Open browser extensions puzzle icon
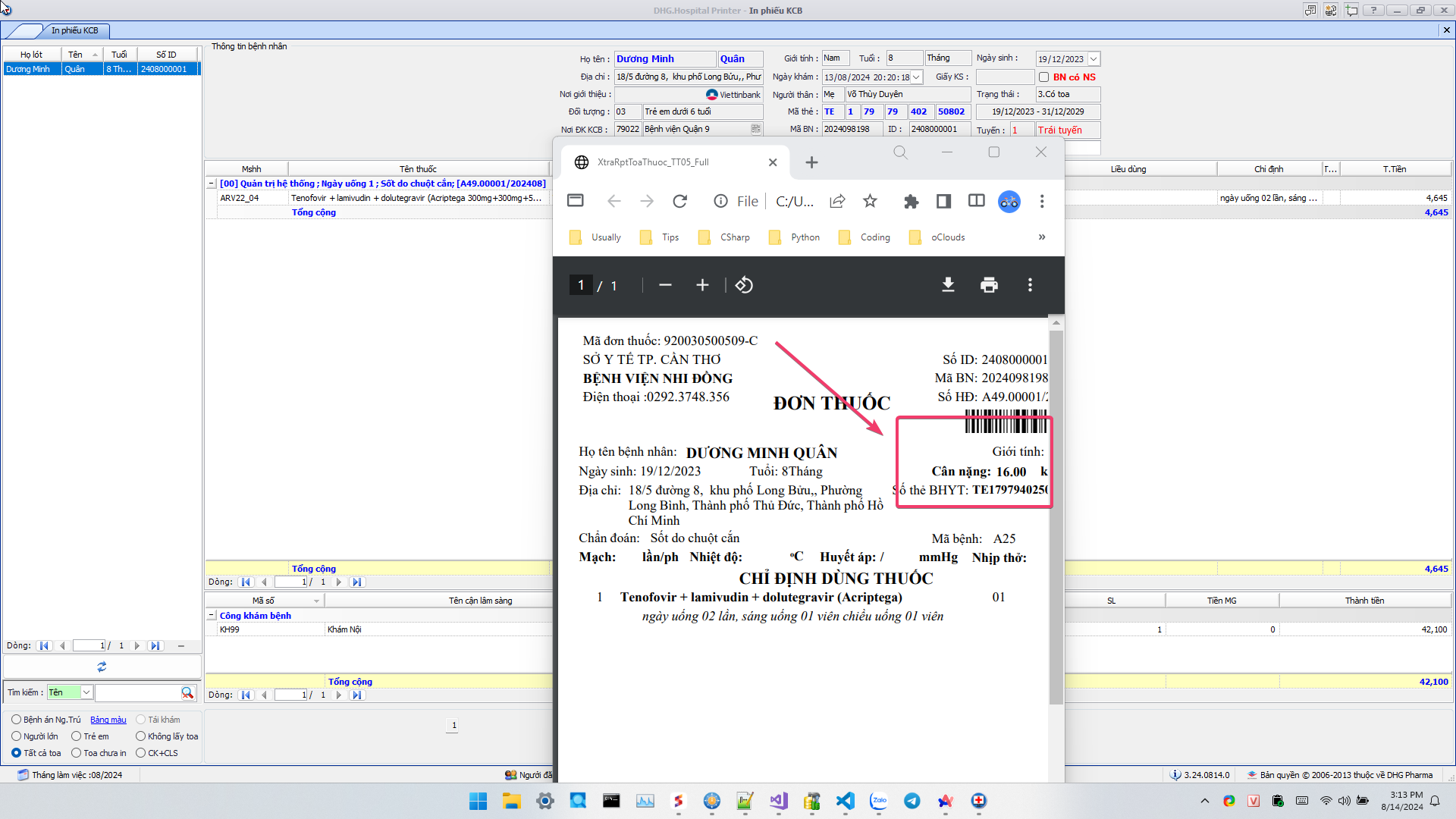 coord(911,201)
